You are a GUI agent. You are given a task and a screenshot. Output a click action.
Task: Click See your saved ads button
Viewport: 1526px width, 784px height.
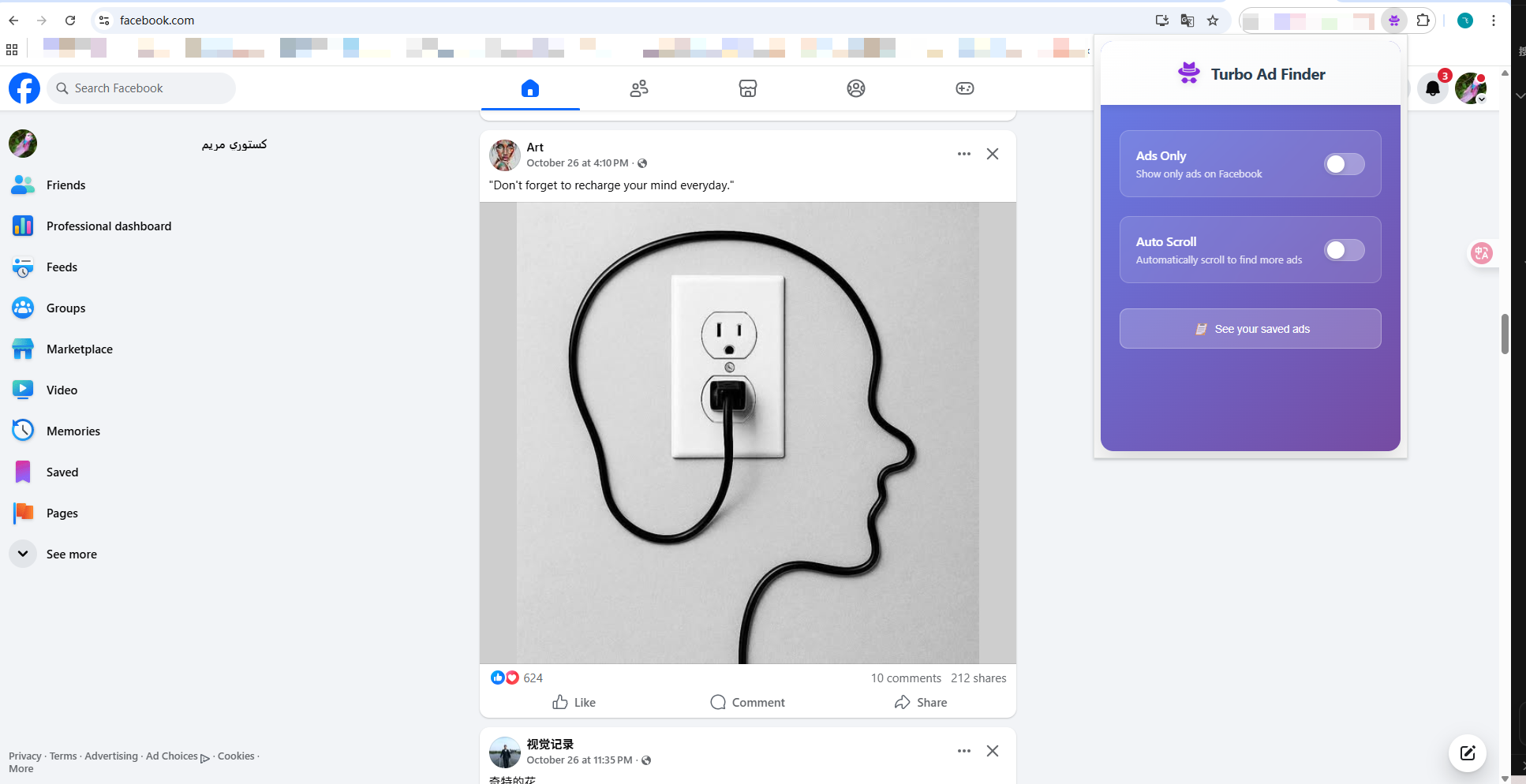point(1250,329)
